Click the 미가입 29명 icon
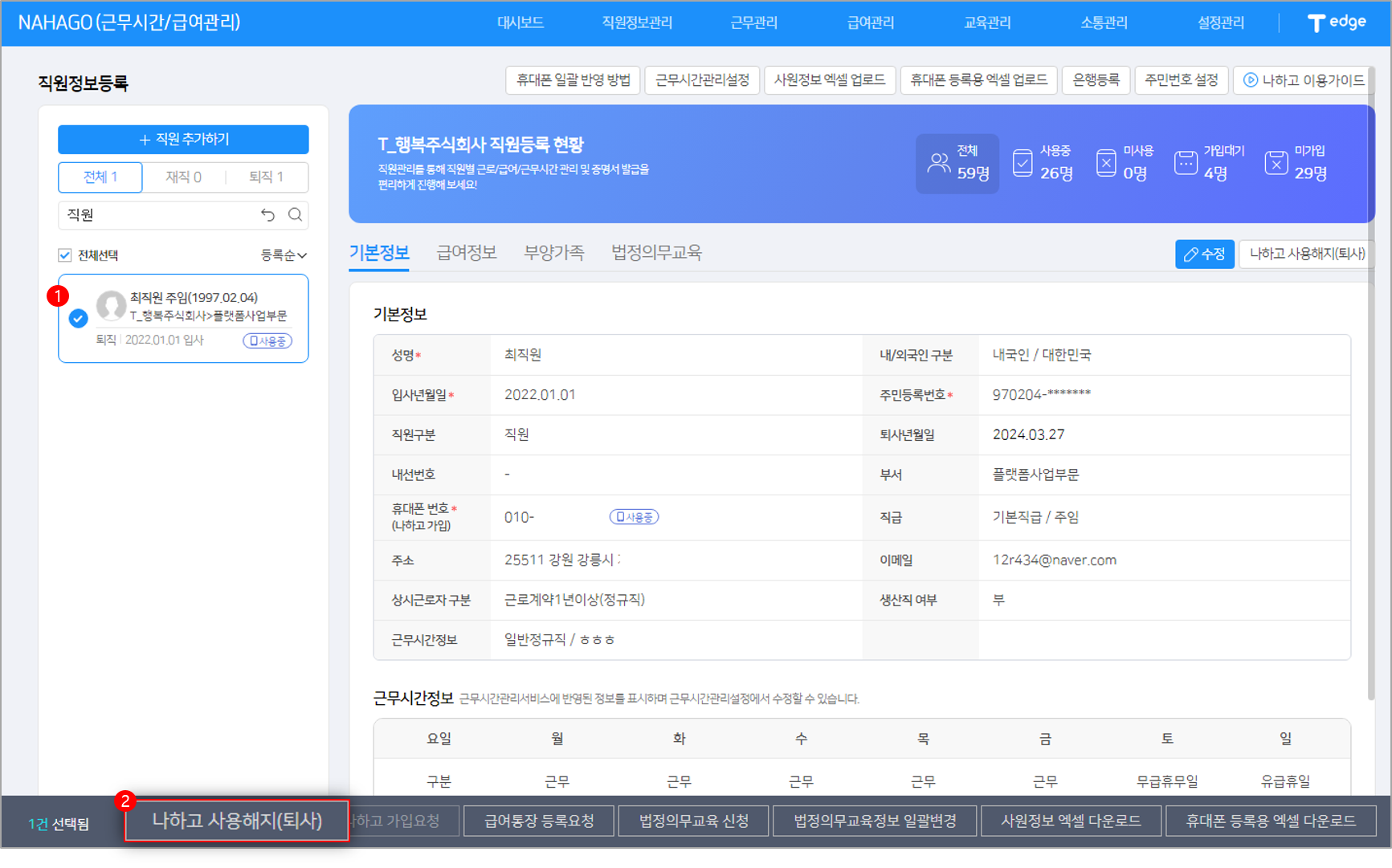Screen dimensions: 1392x868 pyautogui.click(x=1276, y=163)
